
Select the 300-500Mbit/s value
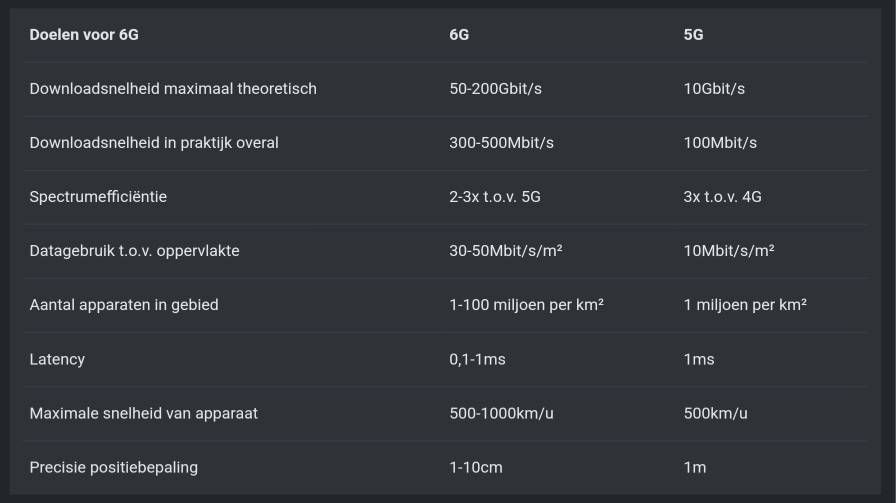pyautogui.click(x=501, y=143)
